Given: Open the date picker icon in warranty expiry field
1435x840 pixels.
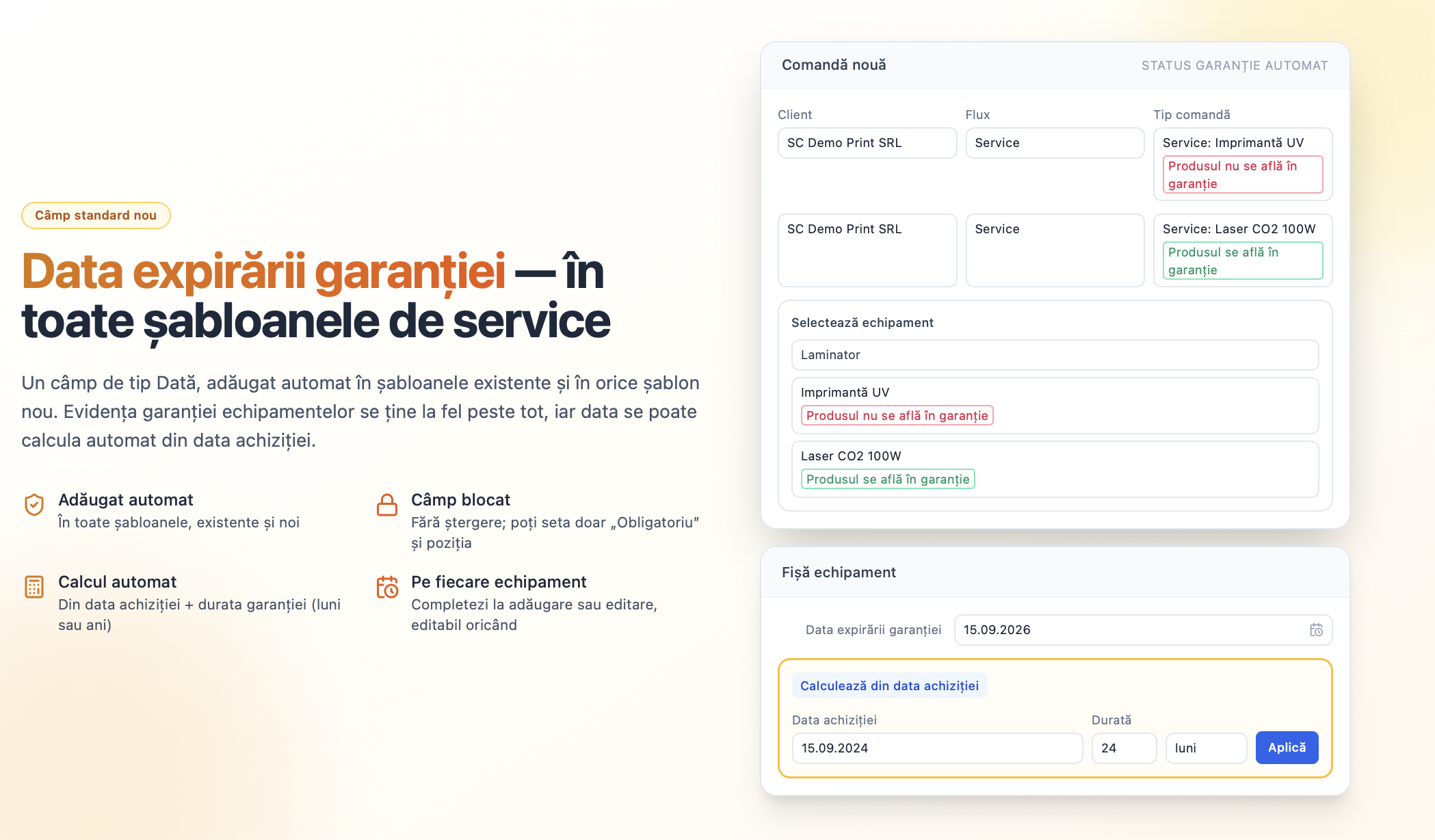Looking at the screenshot, I should pos(1316,630).
